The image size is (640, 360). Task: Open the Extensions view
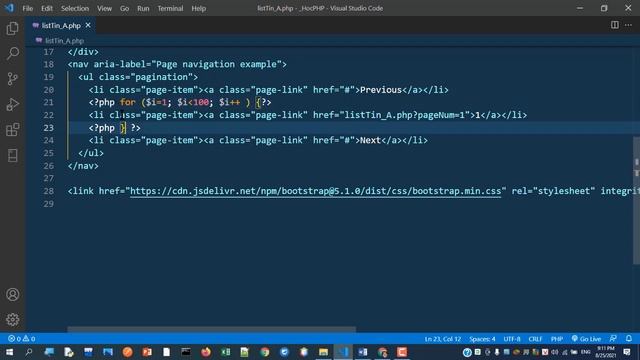[13, 130]
